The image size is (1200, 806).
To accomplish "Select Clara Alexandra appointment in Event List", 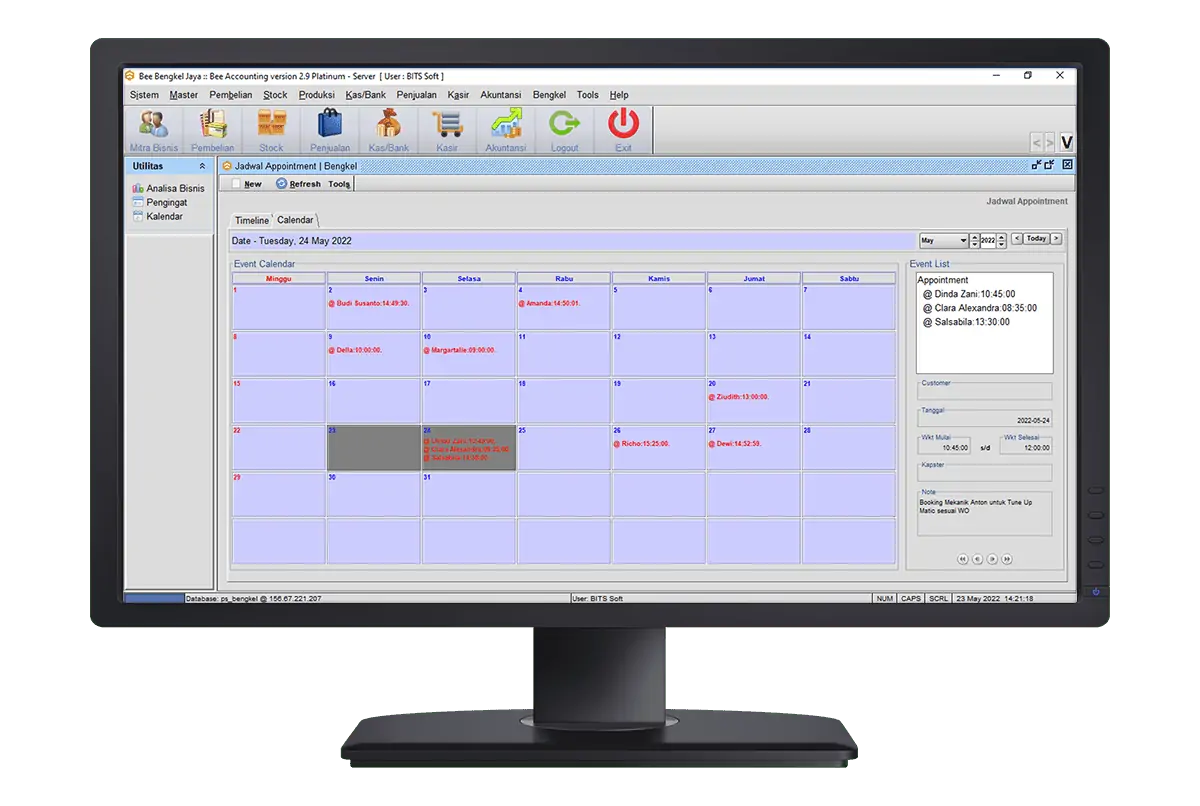I will [x=980, y=308].
